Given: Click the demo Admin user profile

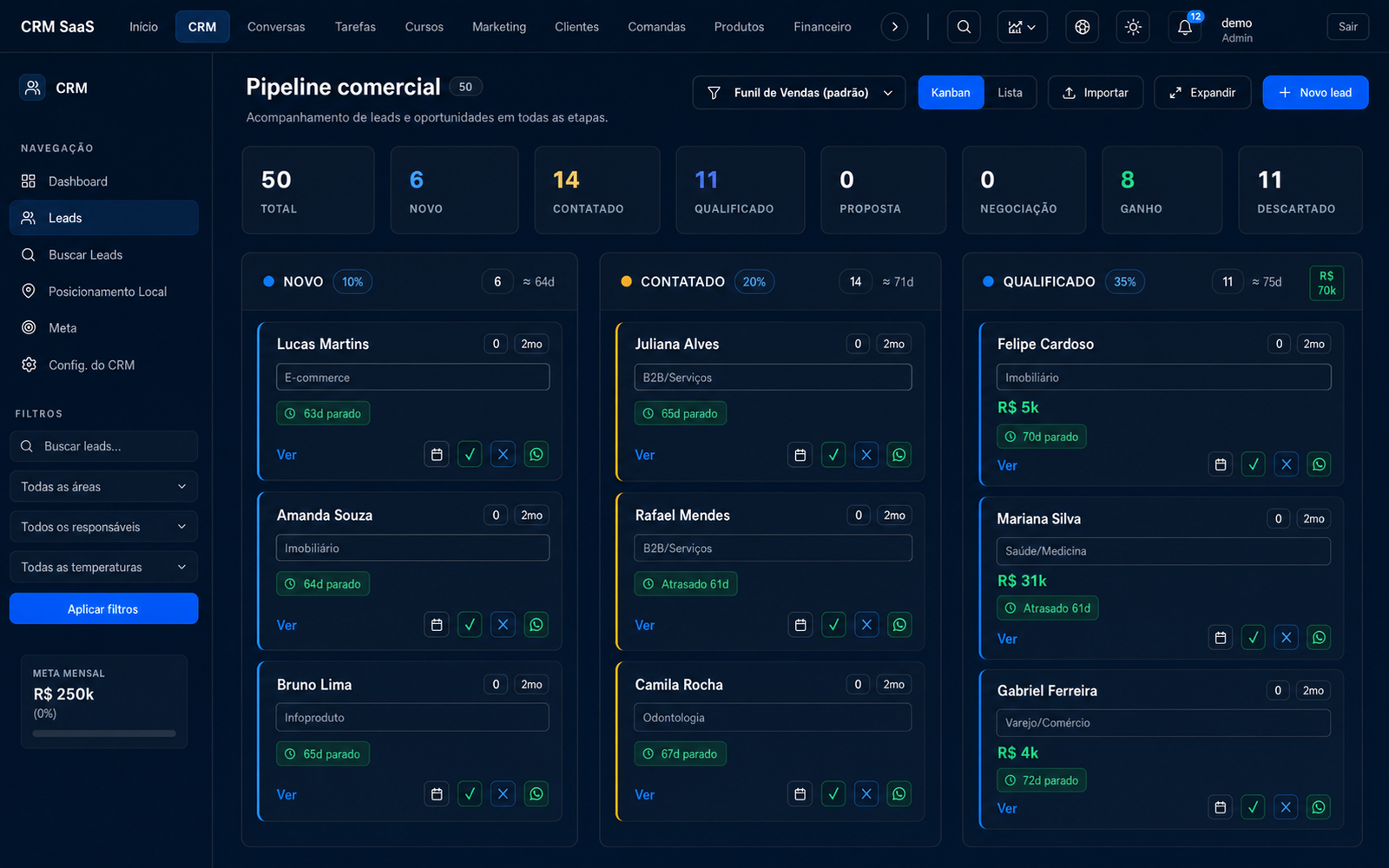Looking at the screenshot, I should coord(1237,30).
